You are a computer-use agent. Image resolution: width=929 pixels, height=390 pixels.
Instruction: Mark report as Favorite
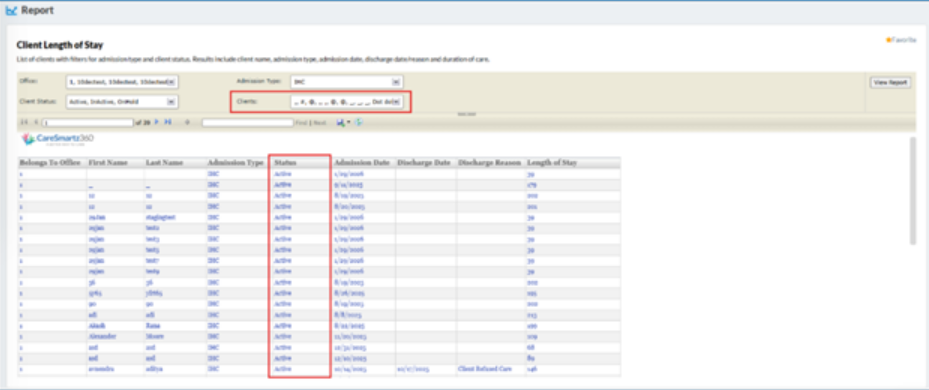coord(901,40)
